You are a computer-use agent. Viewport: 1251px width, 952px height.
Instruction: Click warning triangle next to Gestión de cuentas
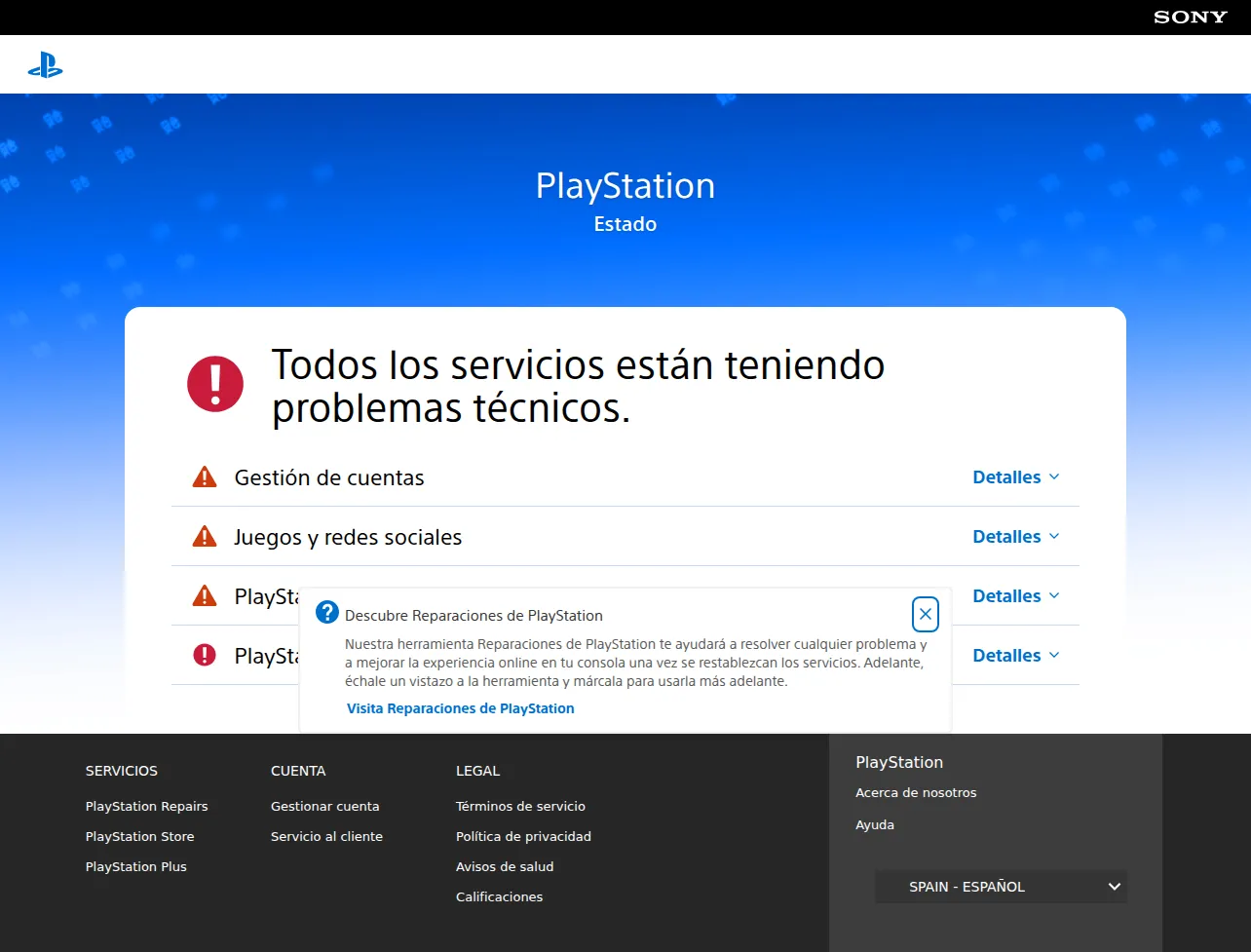[x=205, y=477]
